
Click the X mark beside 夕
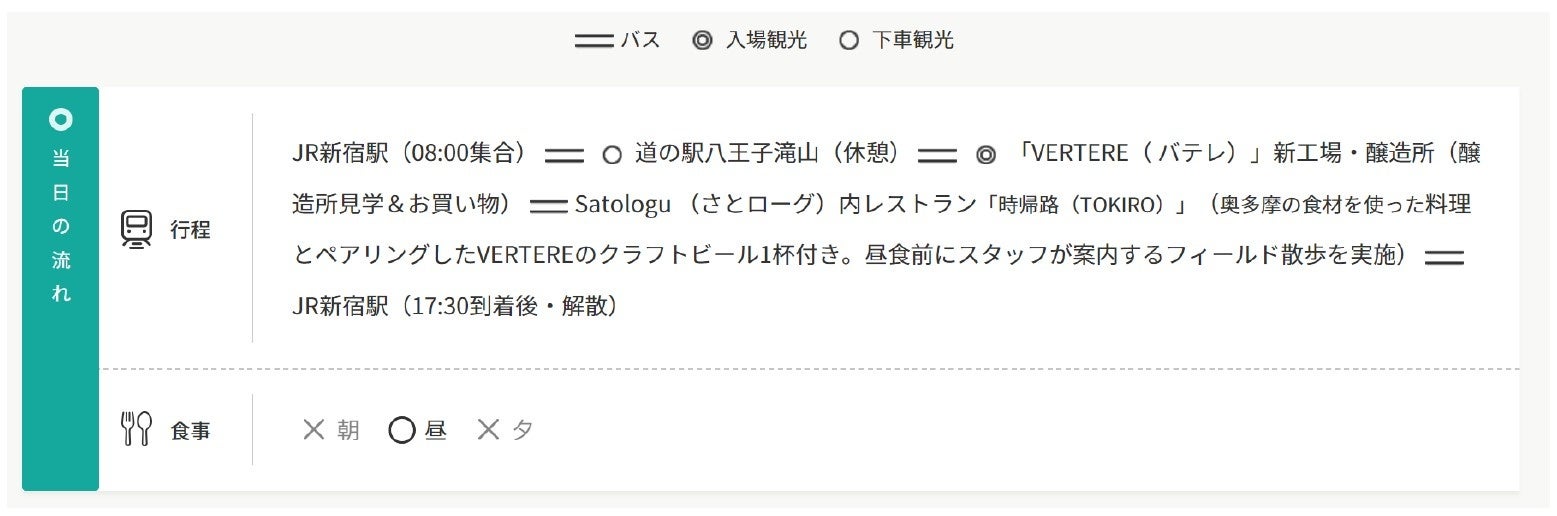[488, 430]
